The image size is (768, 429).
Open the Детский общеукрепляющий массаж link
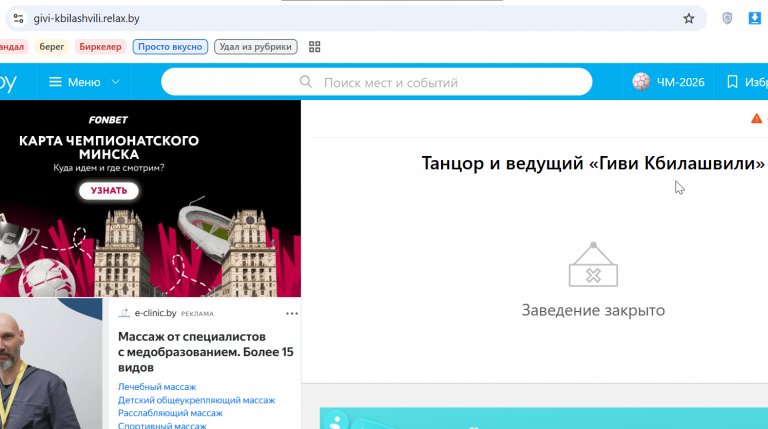[x=196, y=400]
